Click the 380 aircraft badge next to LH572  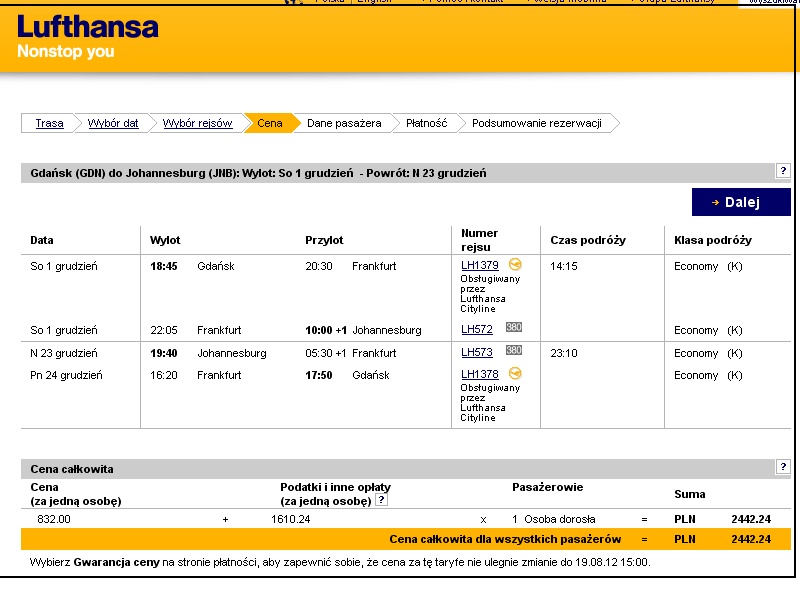pyautogui.click(x=514, y=327)
